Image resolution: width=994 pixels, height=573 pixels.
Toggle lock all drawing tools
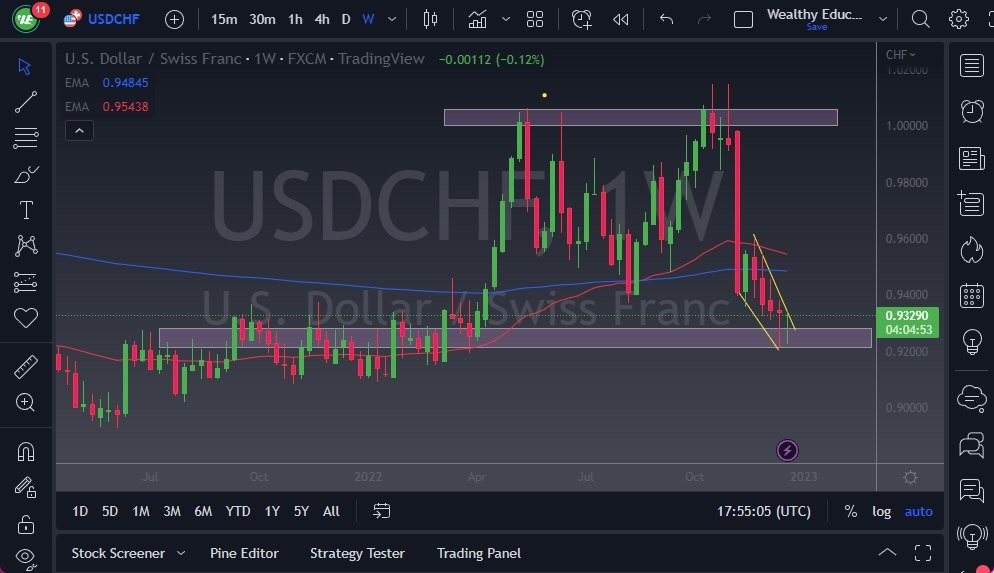pyautogui.click(x=25, y=525)
